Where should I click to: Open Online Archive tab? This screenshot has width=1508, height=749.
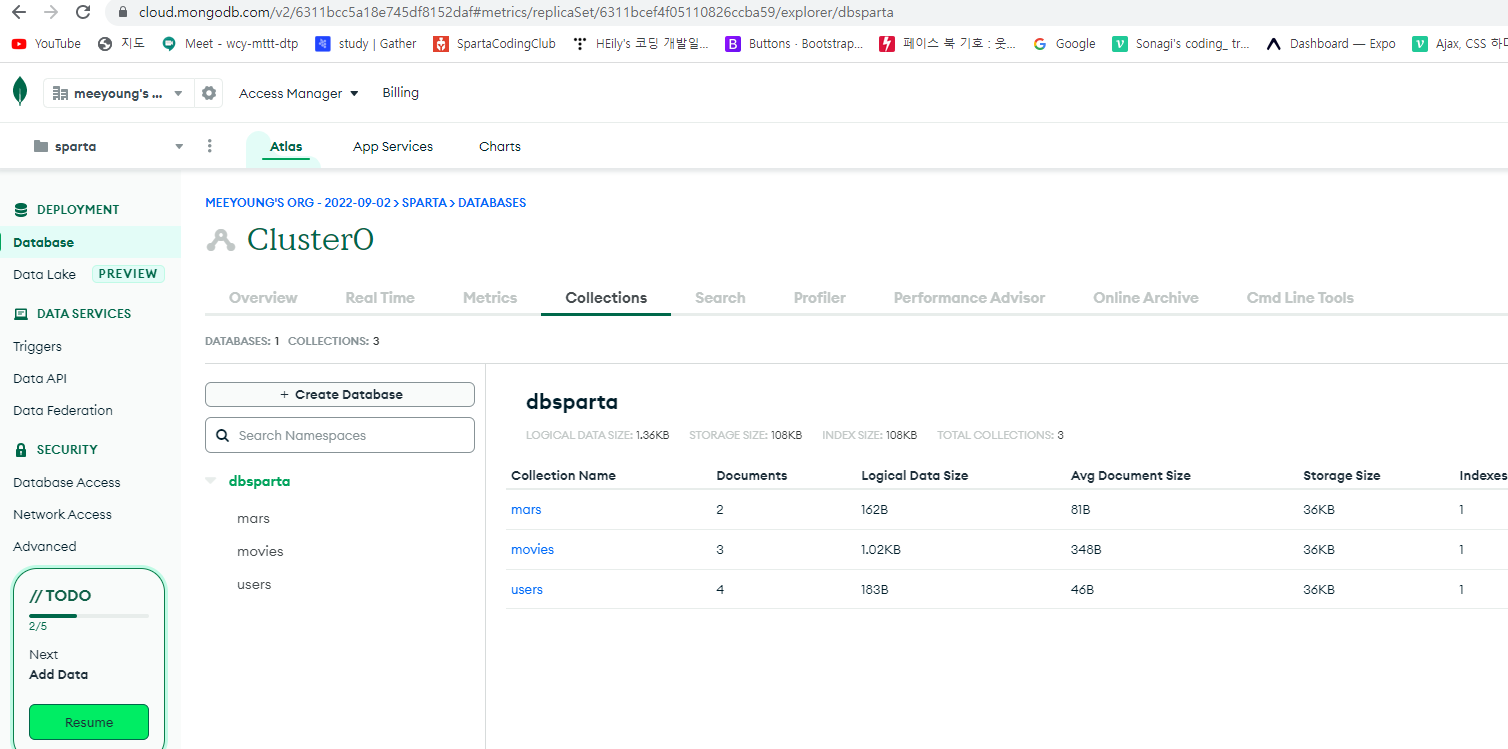pyautogui.click(x=1146, y=298)
